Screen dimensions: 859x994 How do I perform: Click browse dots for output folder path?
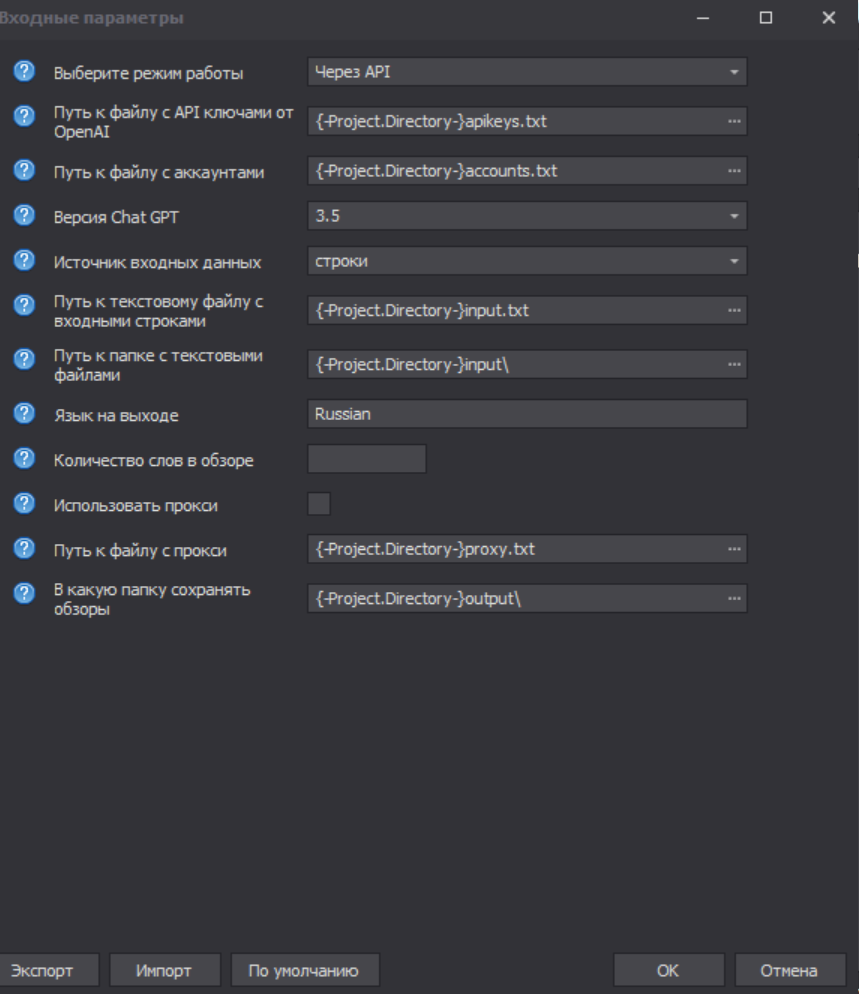pos(735,599)
